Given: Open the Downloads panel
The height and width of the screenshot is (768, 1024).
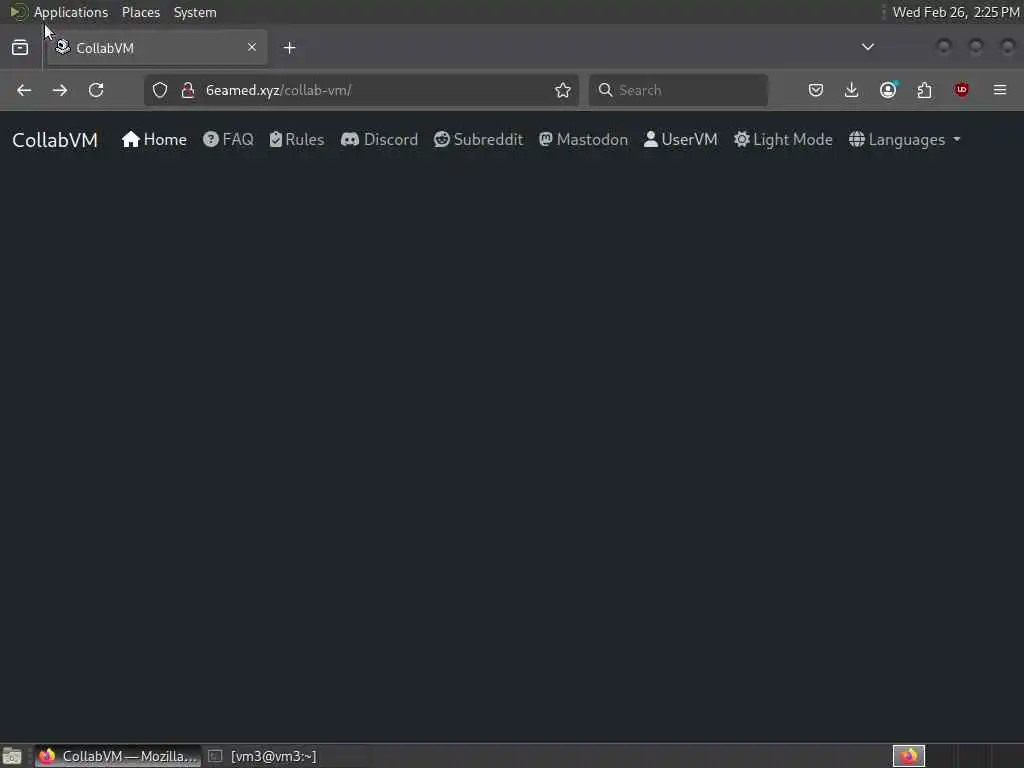Looking at the screenshot, I should [851, 90].
